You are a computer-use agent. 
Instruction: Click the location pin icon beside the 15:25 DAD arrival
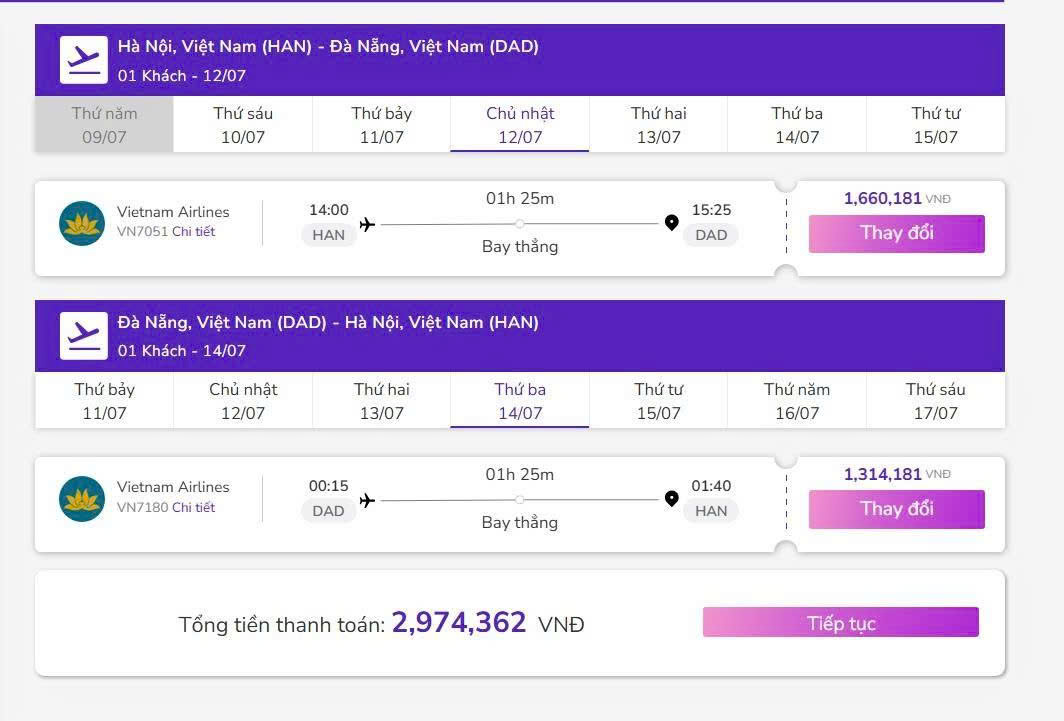672,222
